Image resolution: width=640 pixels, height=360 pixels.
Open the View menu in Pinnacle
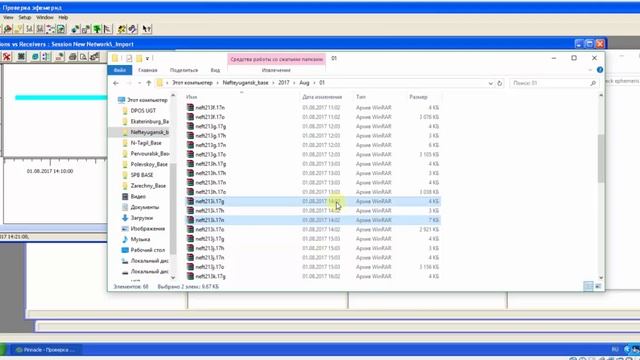[8, 18]
